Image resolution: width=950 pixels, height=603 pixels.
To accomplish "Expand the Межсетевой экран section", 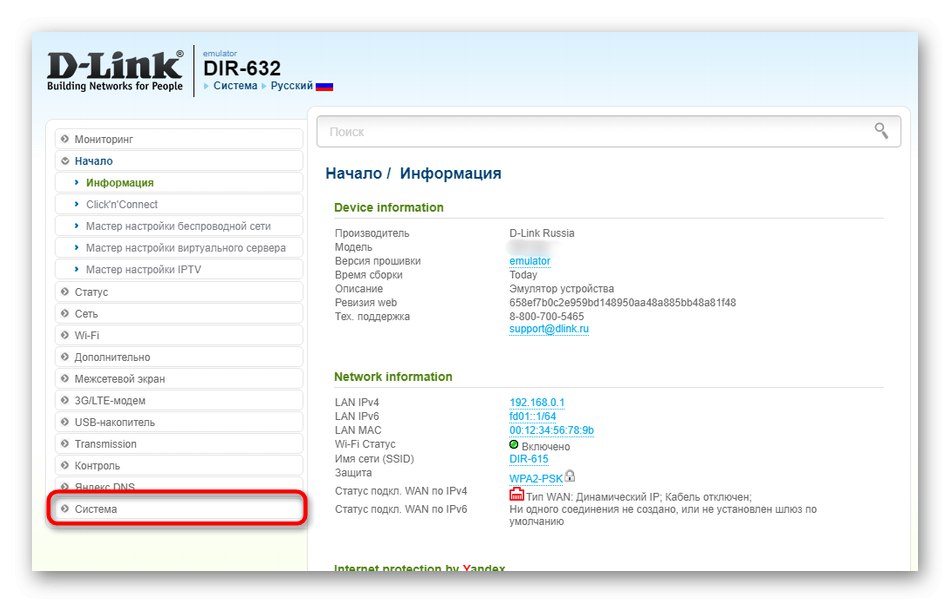I will [179, 379].
